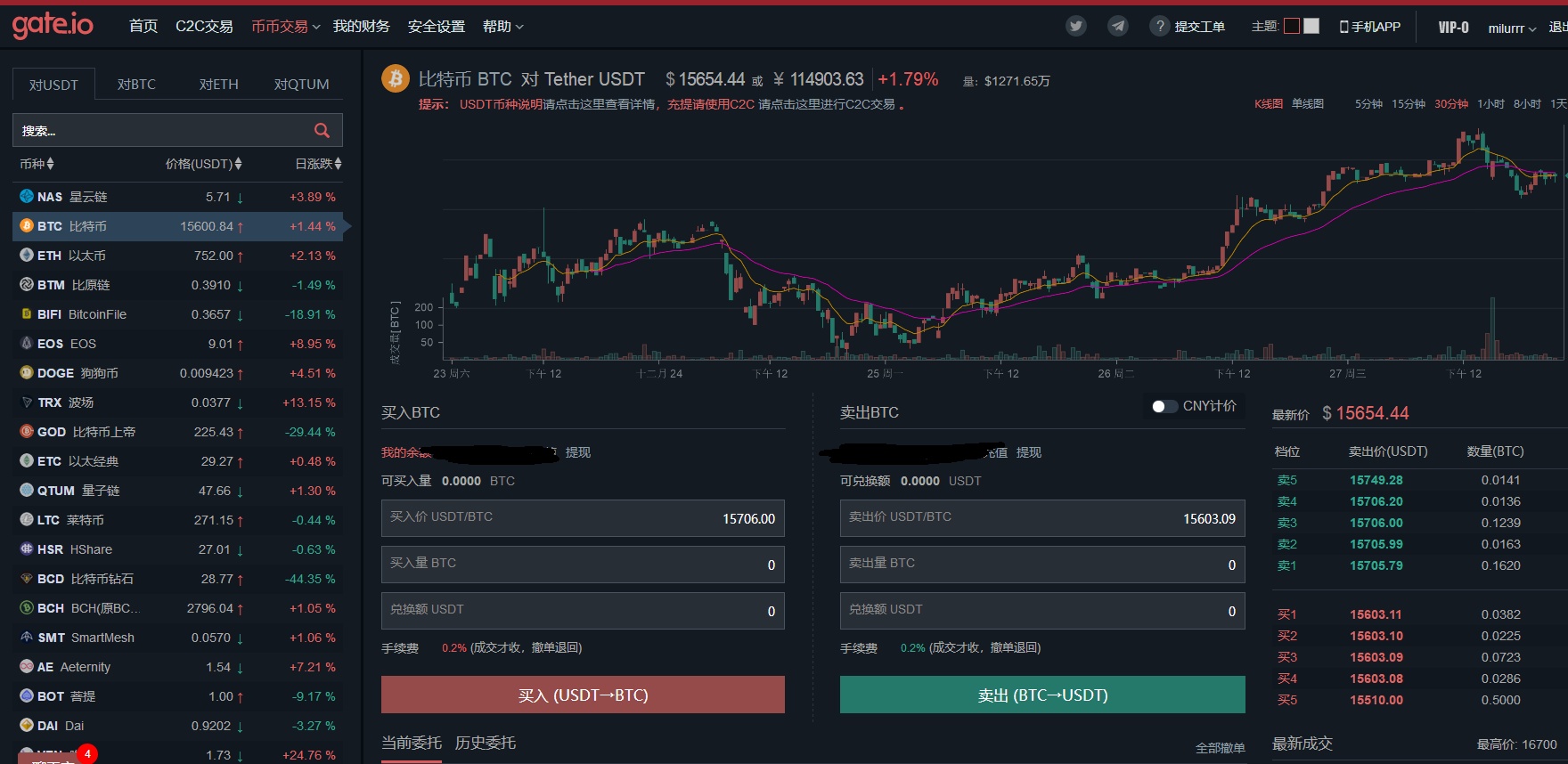Select the 15分钟 chart interval
Image resolution: width=1568 pixels, height=764 pixels.
click(x=1409, y=104)
